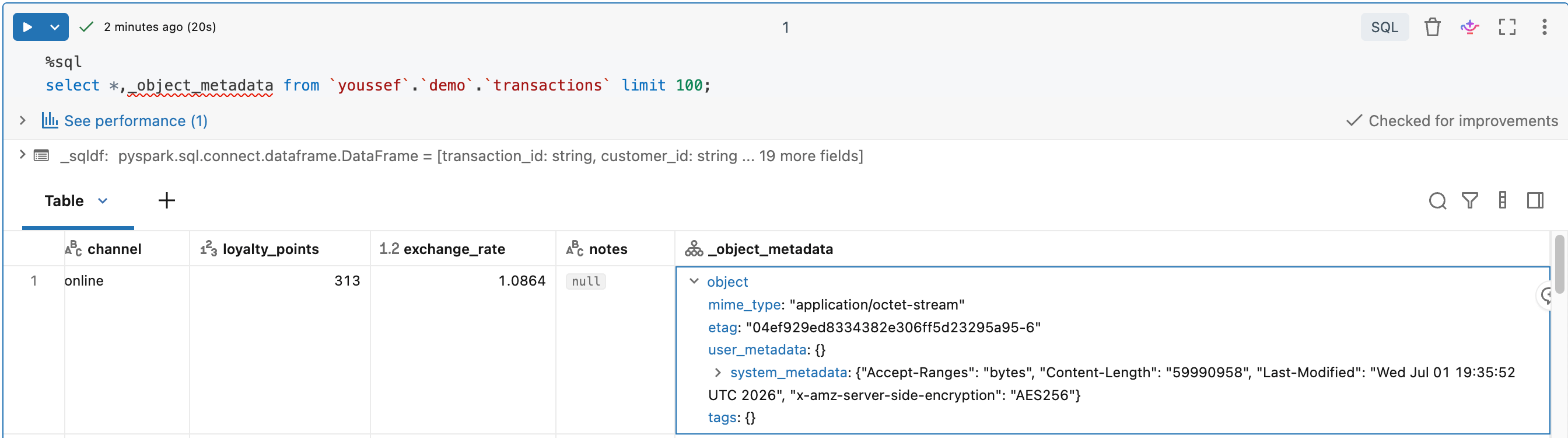Open Table tab dropdown chevron

pos(103,200)
